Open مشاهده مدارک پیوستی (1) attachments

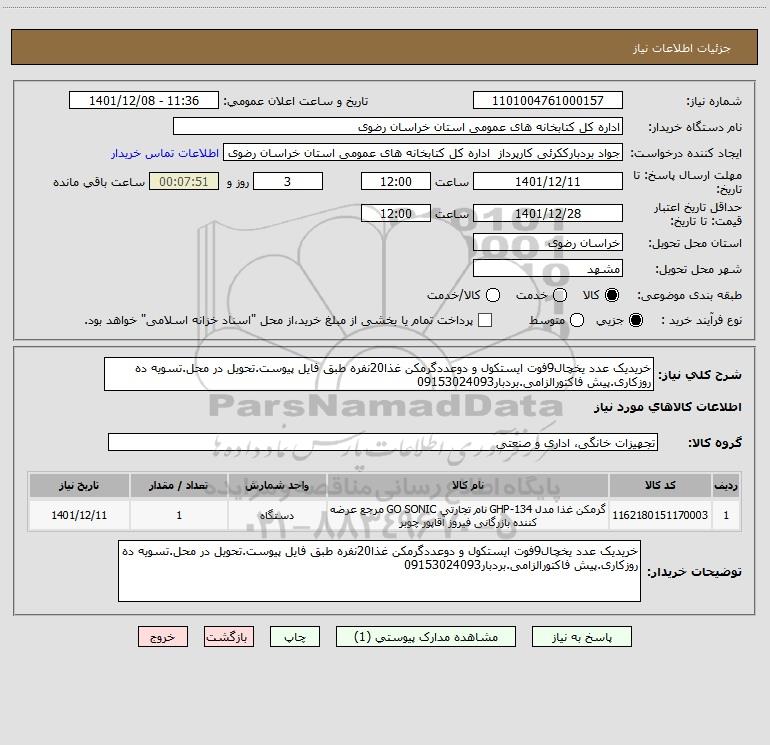click(x=426, y=637)
